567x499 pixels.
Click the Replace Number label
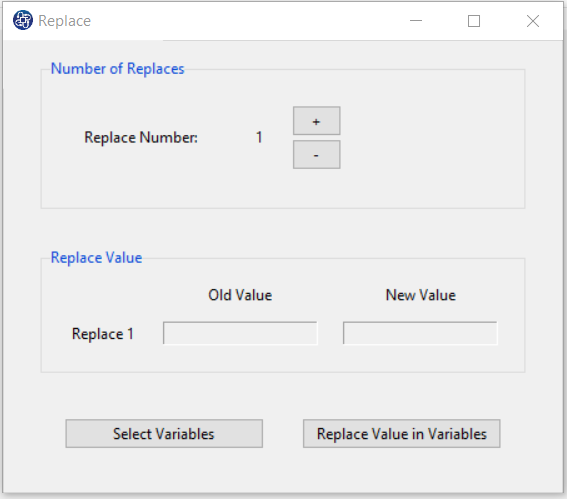(x=141, y=137)
